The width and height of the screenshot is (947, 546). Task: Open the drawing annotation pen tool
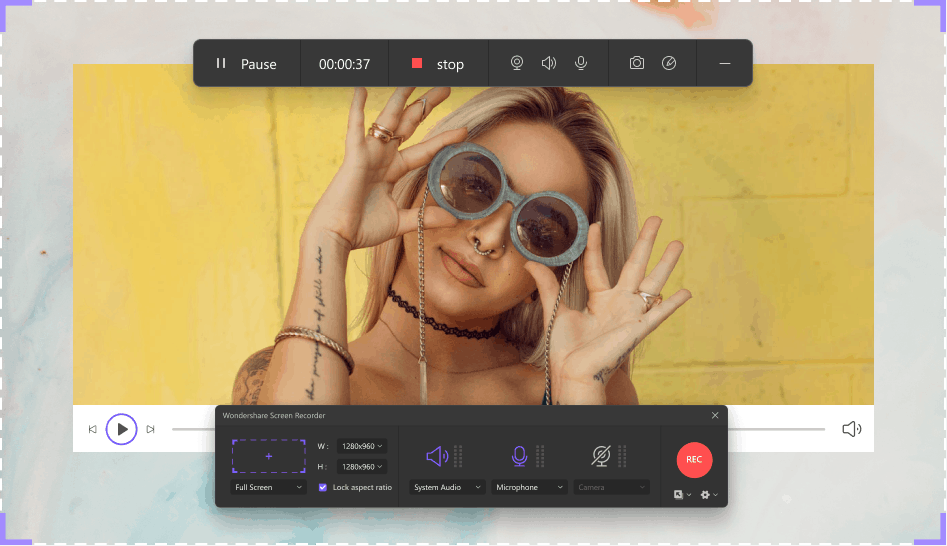[x=669, y=63]
